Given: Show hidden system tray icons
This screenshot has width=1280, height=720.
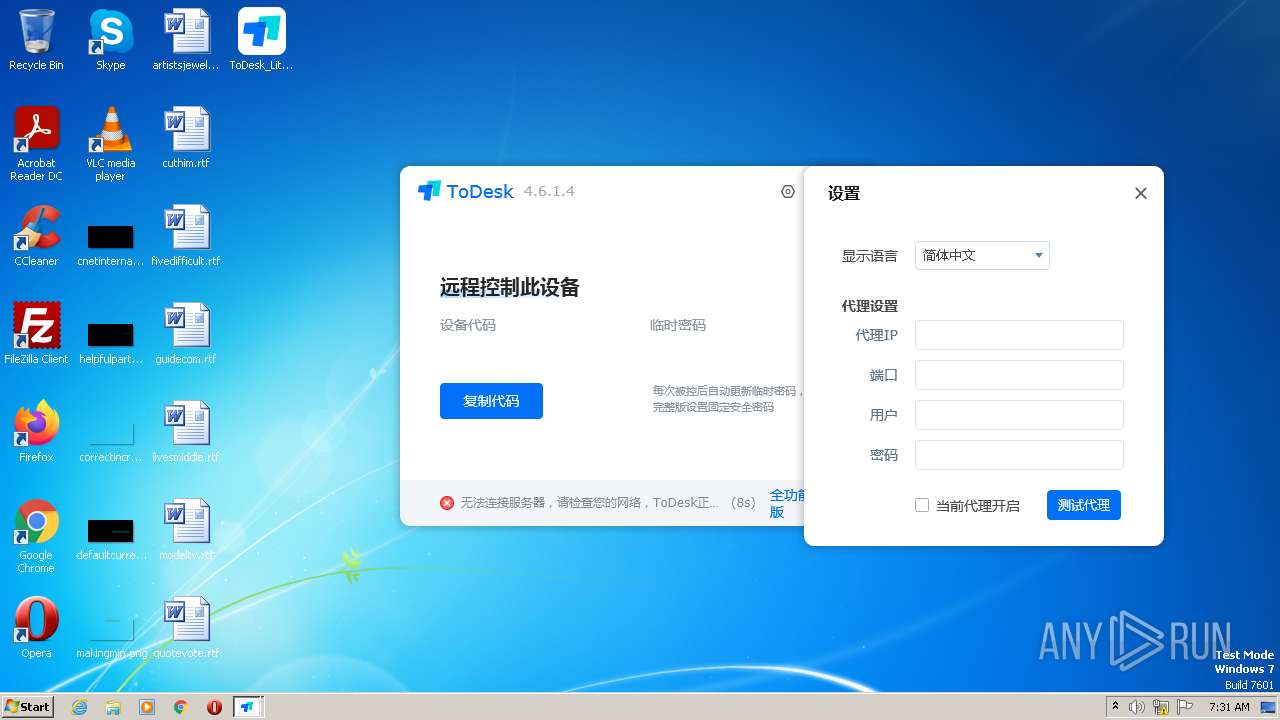Looking at the screenshot, I should [x=1116, y=707].
